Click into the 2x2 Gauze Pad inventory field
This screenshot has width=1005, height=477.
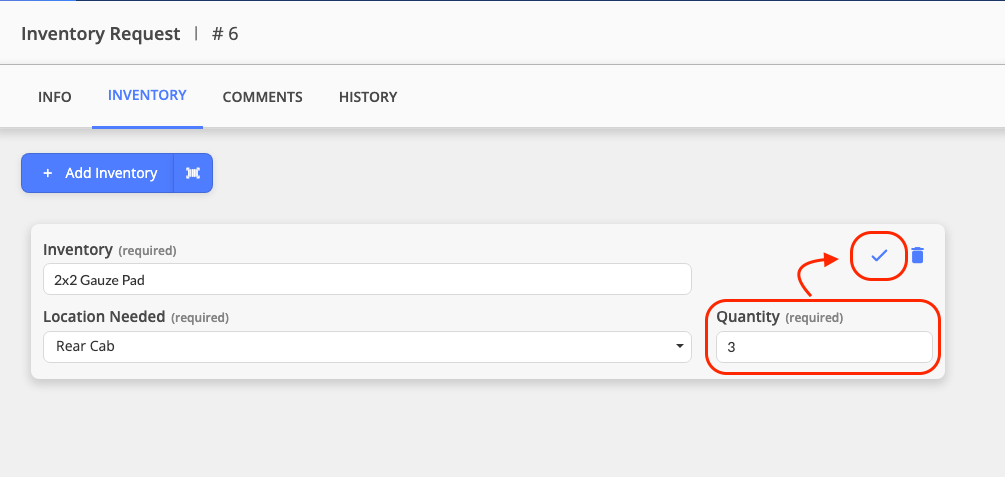[367, 280]
